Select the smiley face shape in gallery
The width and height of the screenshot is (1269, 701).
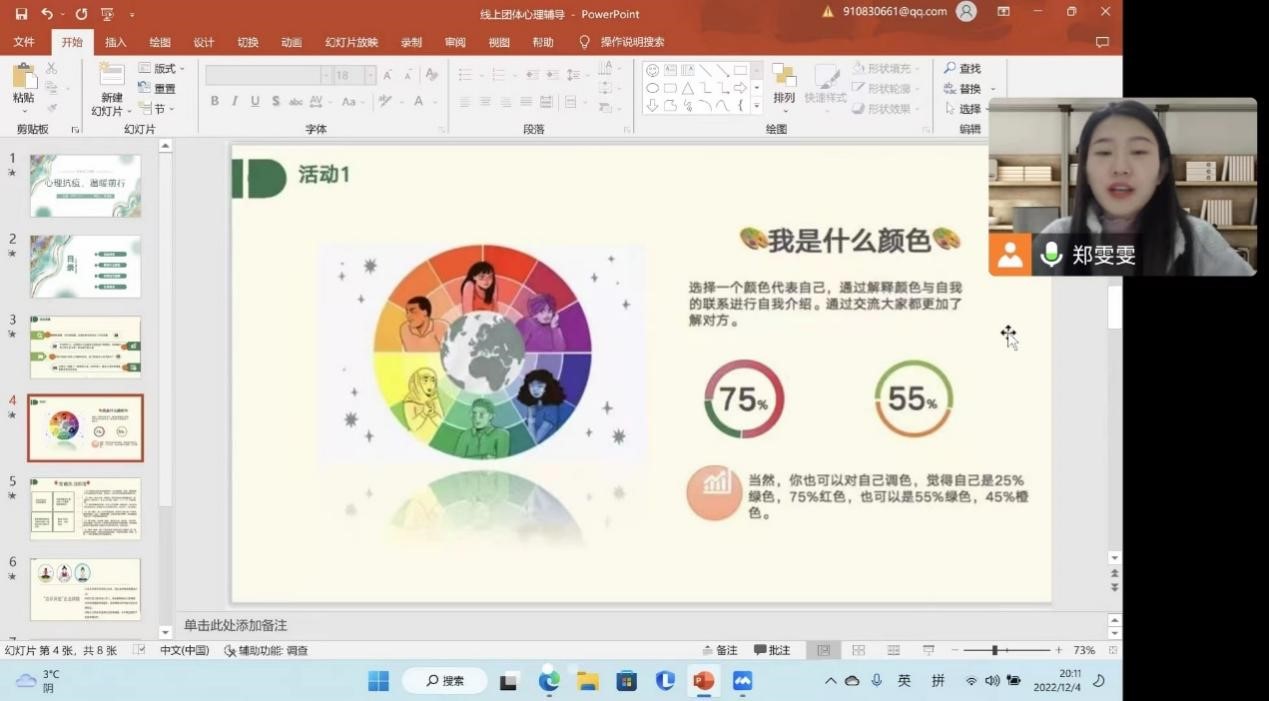pos(653,70)
